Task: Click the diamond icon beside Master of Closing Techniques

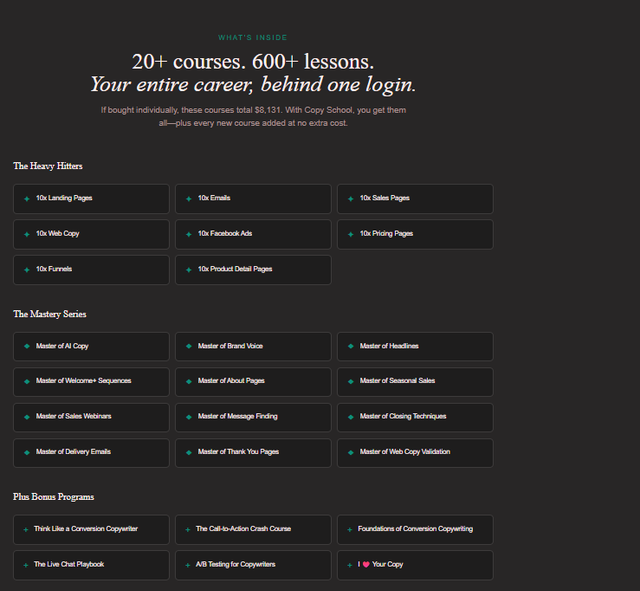Action: click(x=351, y=417)
